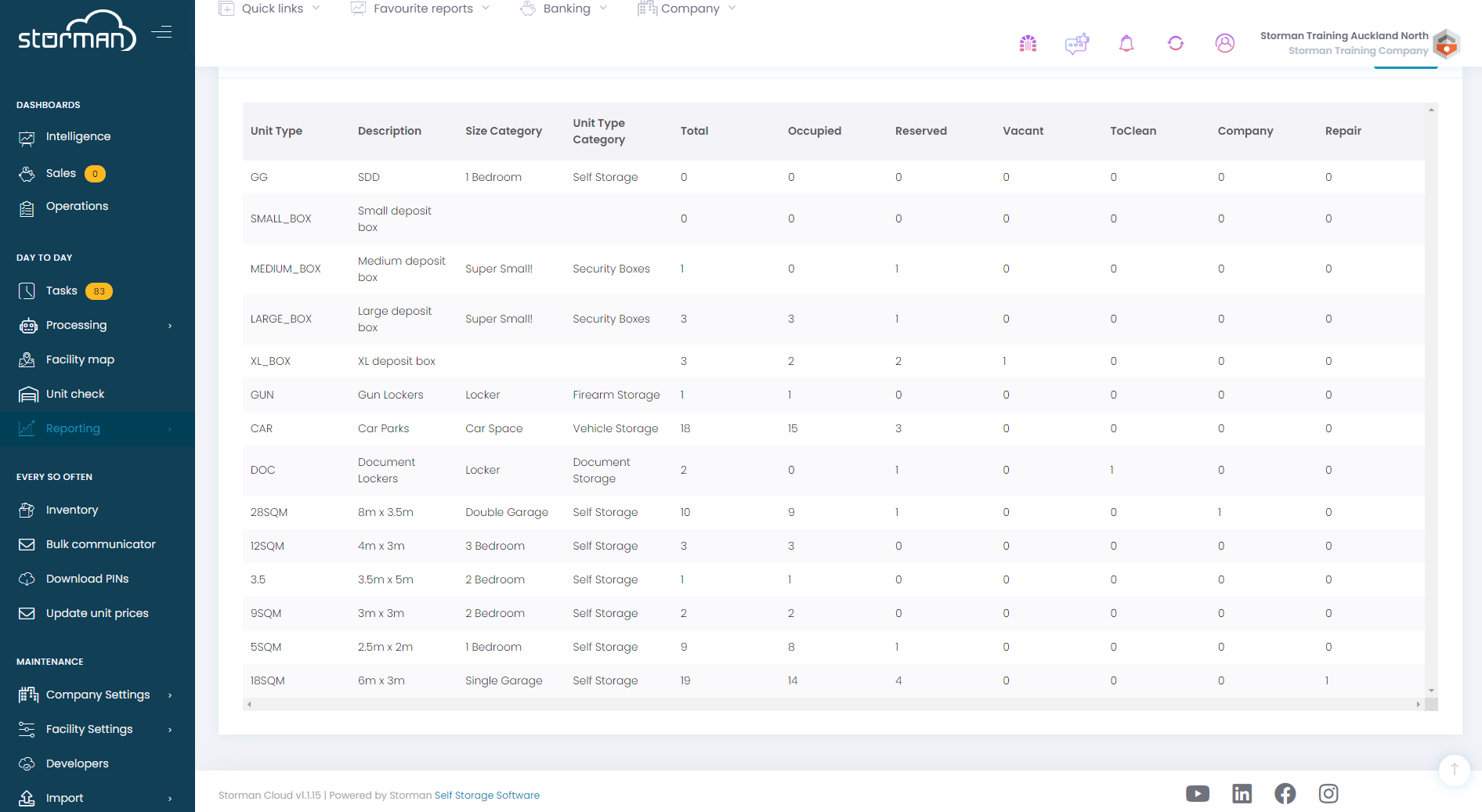Image resolution: width=1482 pixels, height=812 pixels.
Task: Open the Instagram footer icon
Action: coord(1328,794)
